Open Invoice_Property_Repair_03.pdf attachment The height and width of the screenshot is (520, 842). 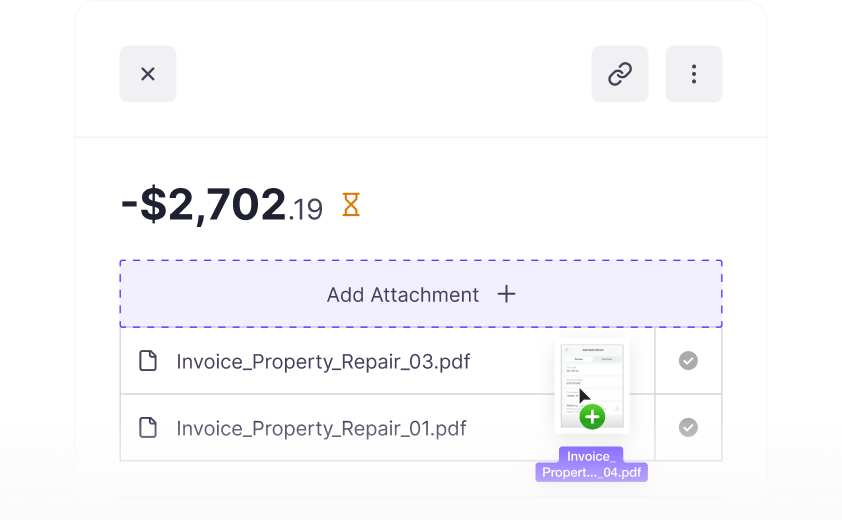click(323, 362)
